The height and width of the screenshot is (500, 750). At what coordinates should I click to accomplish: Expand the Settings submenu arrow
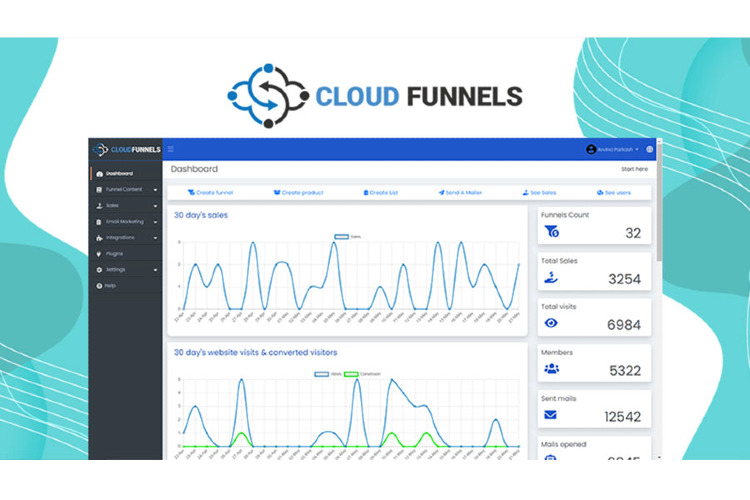(155, 270)
